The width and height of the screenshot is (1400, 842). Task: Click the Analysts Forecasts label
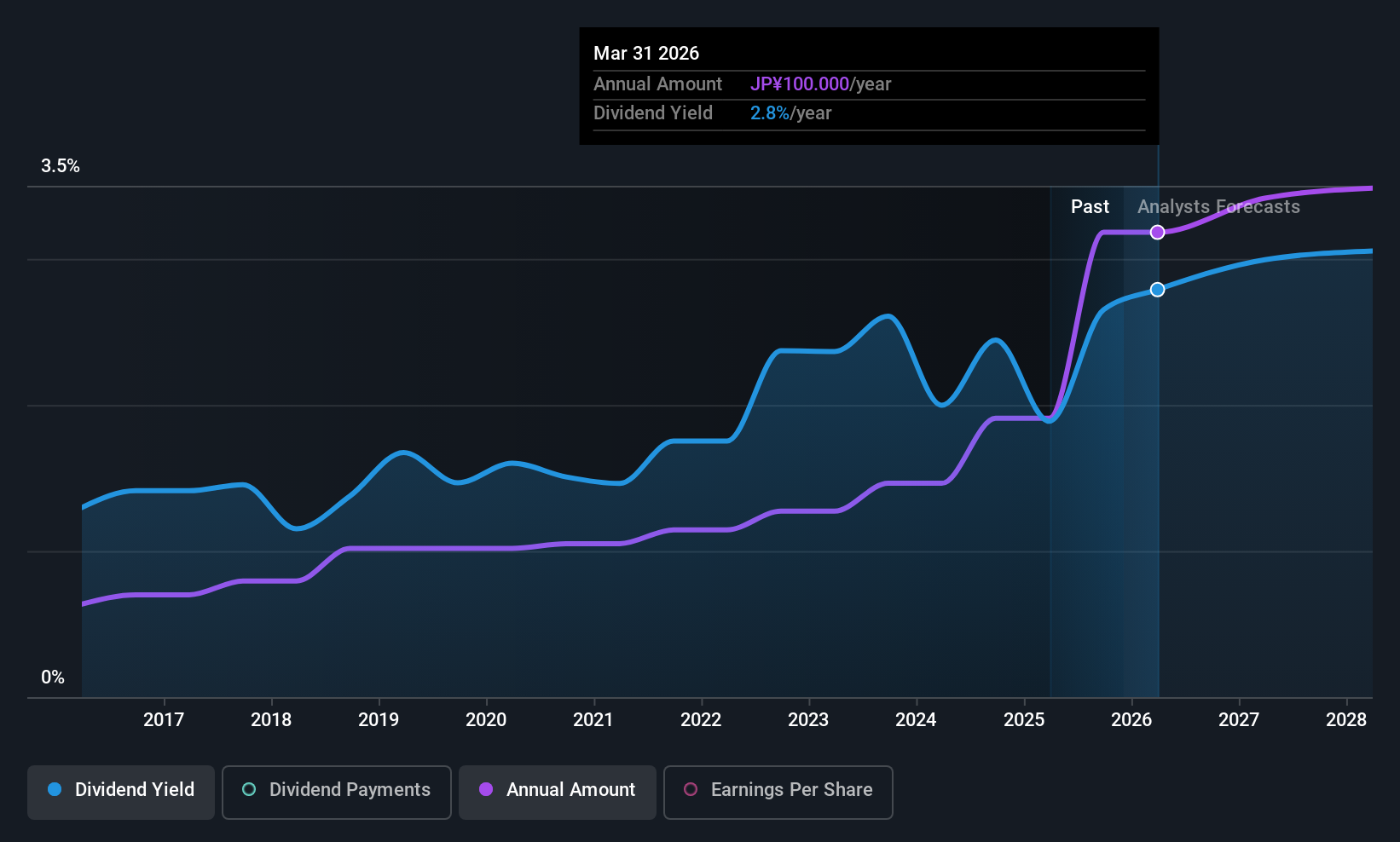coord(1218,207)
